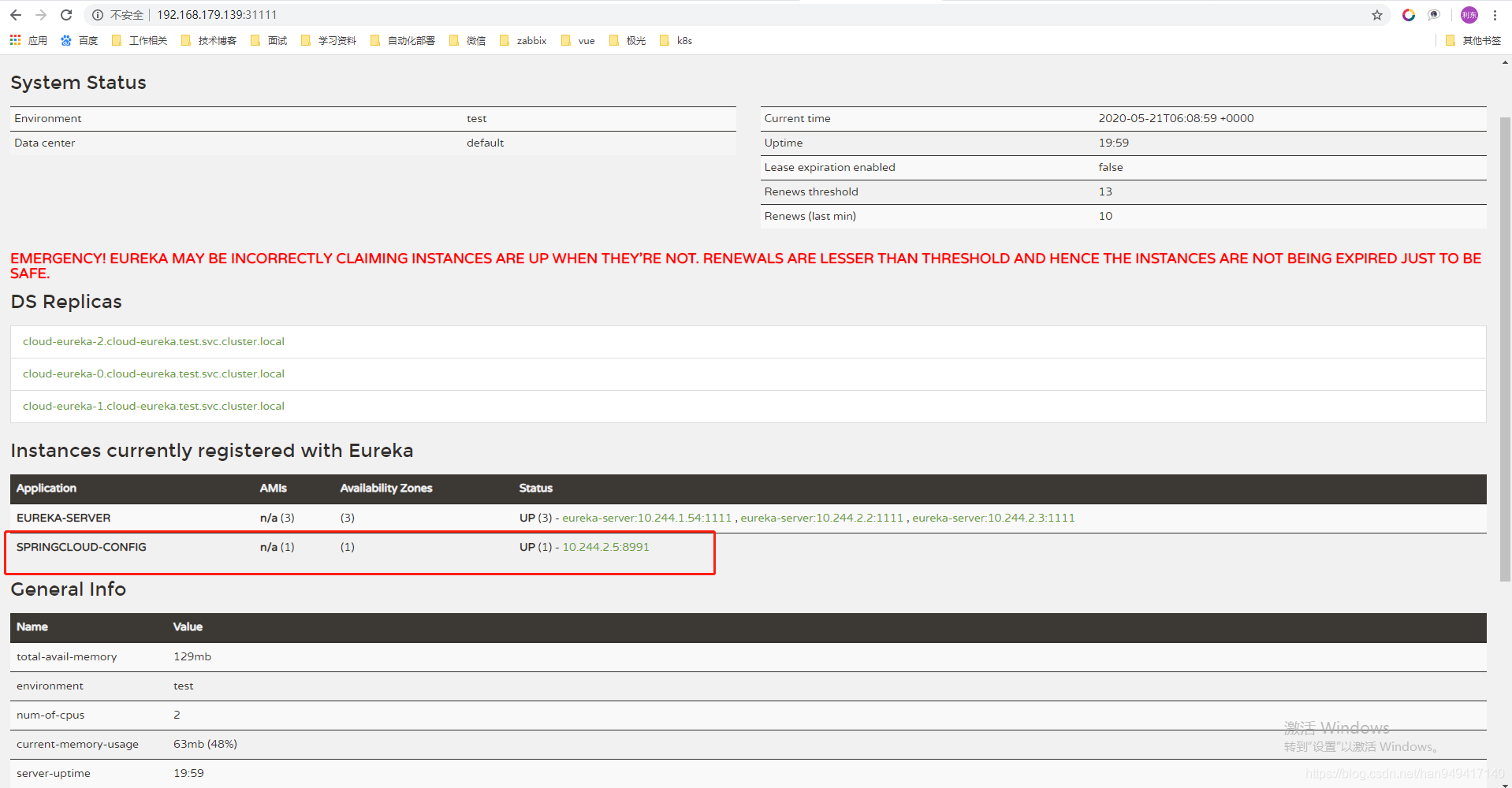
Task: Open eureka-server:10.244.2.2:1111 instance link
Action: (821, 518)
